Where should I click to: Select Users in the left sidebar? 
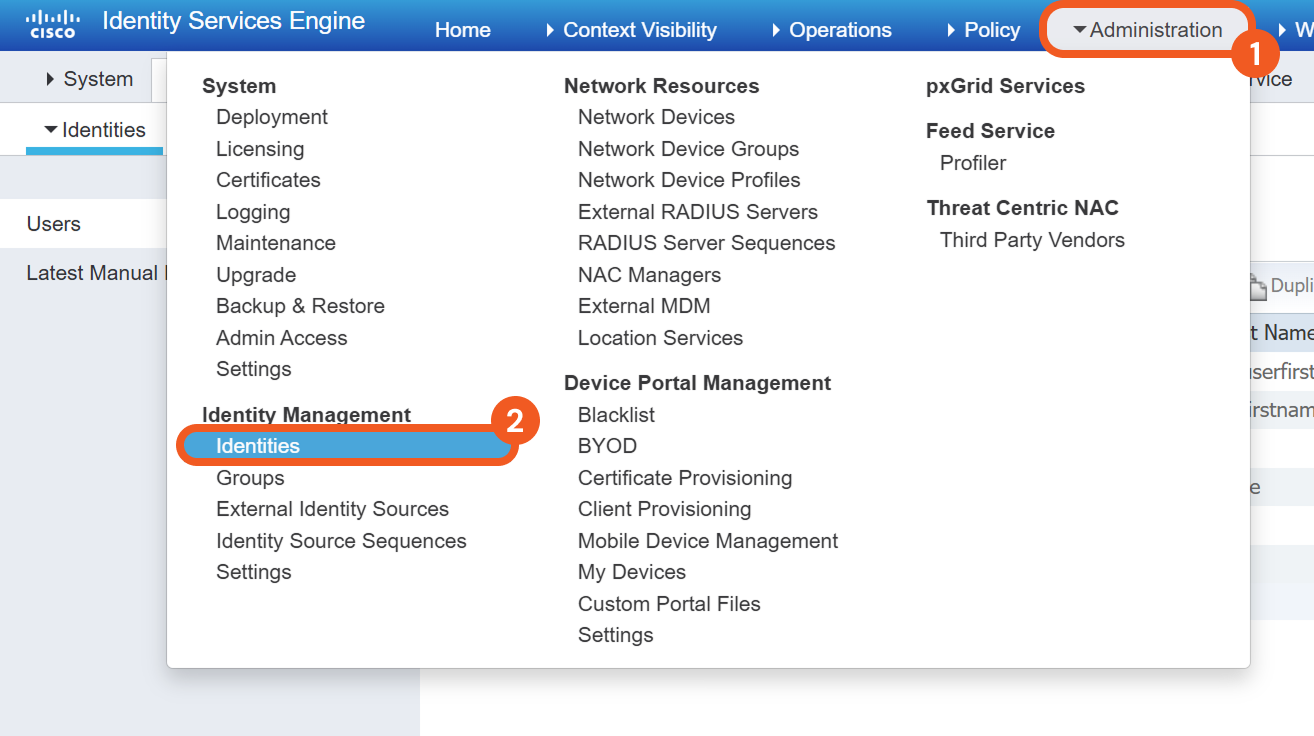[54, 224]
